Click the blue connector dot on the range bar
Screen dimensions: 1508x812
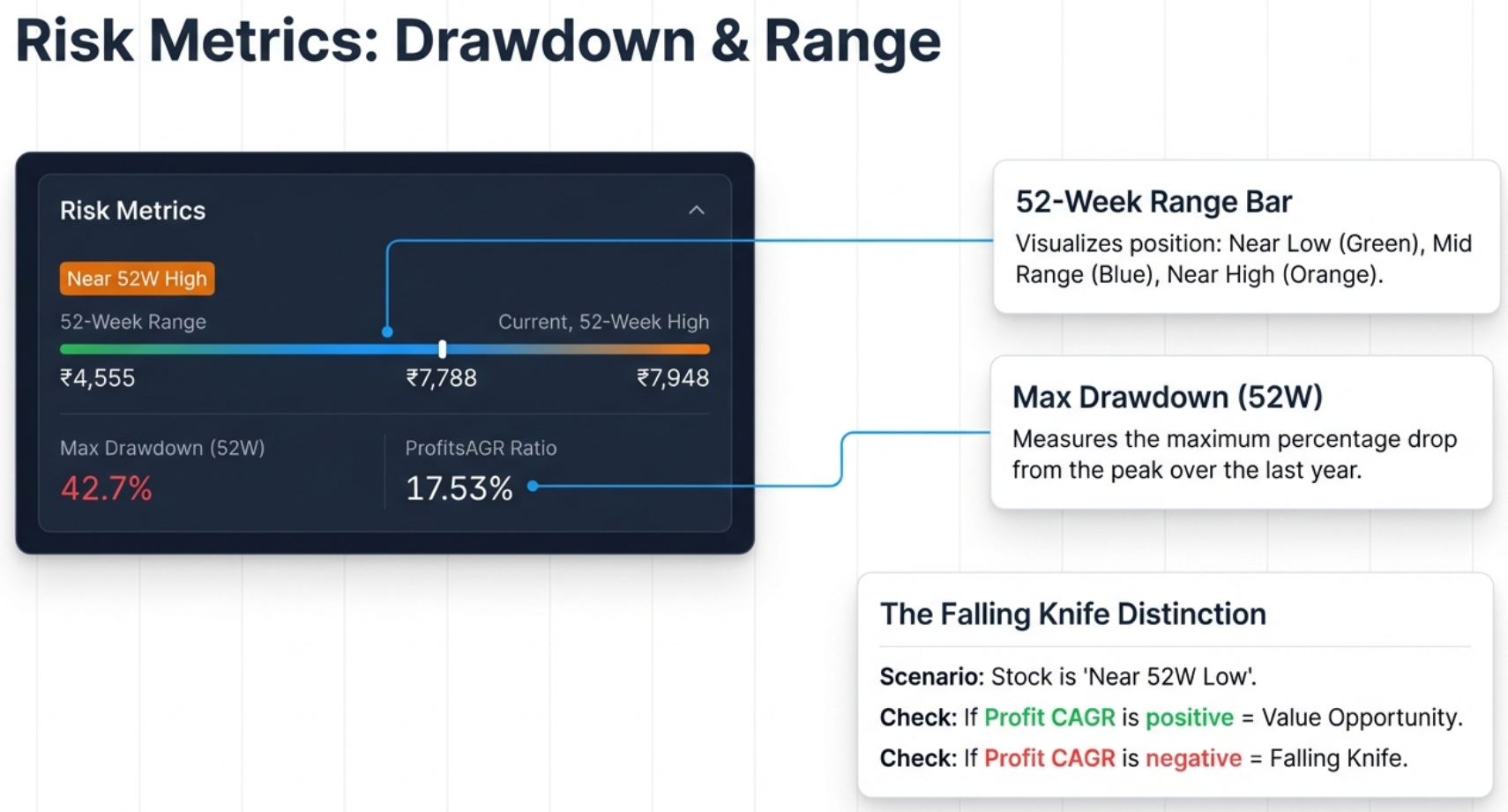pyautogui.click(x=386, y=332)
